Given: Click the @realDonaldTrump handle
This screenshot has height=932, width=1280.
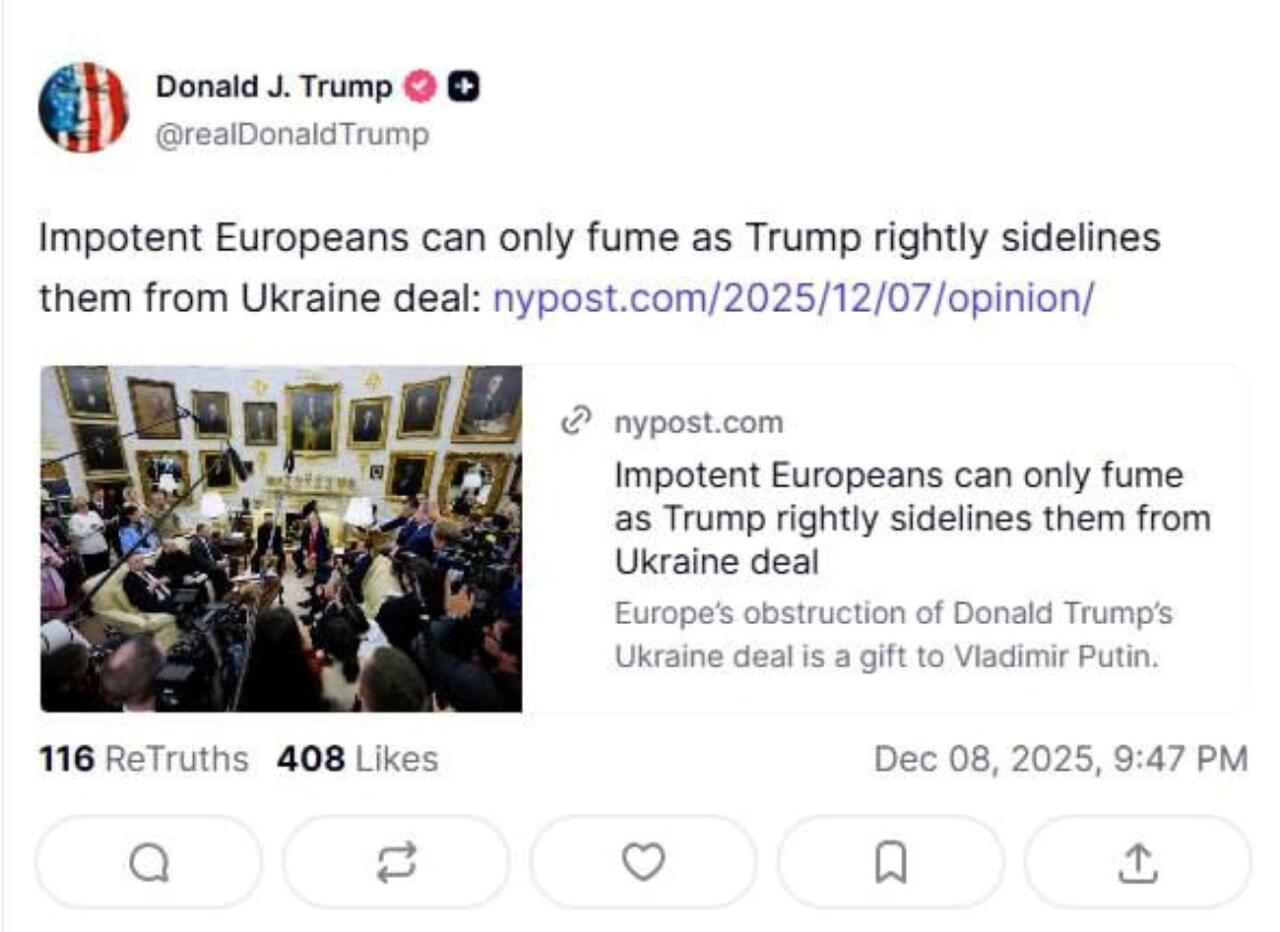Looking at the screenshot, I should pyautogui.click(x=292, y=134).
